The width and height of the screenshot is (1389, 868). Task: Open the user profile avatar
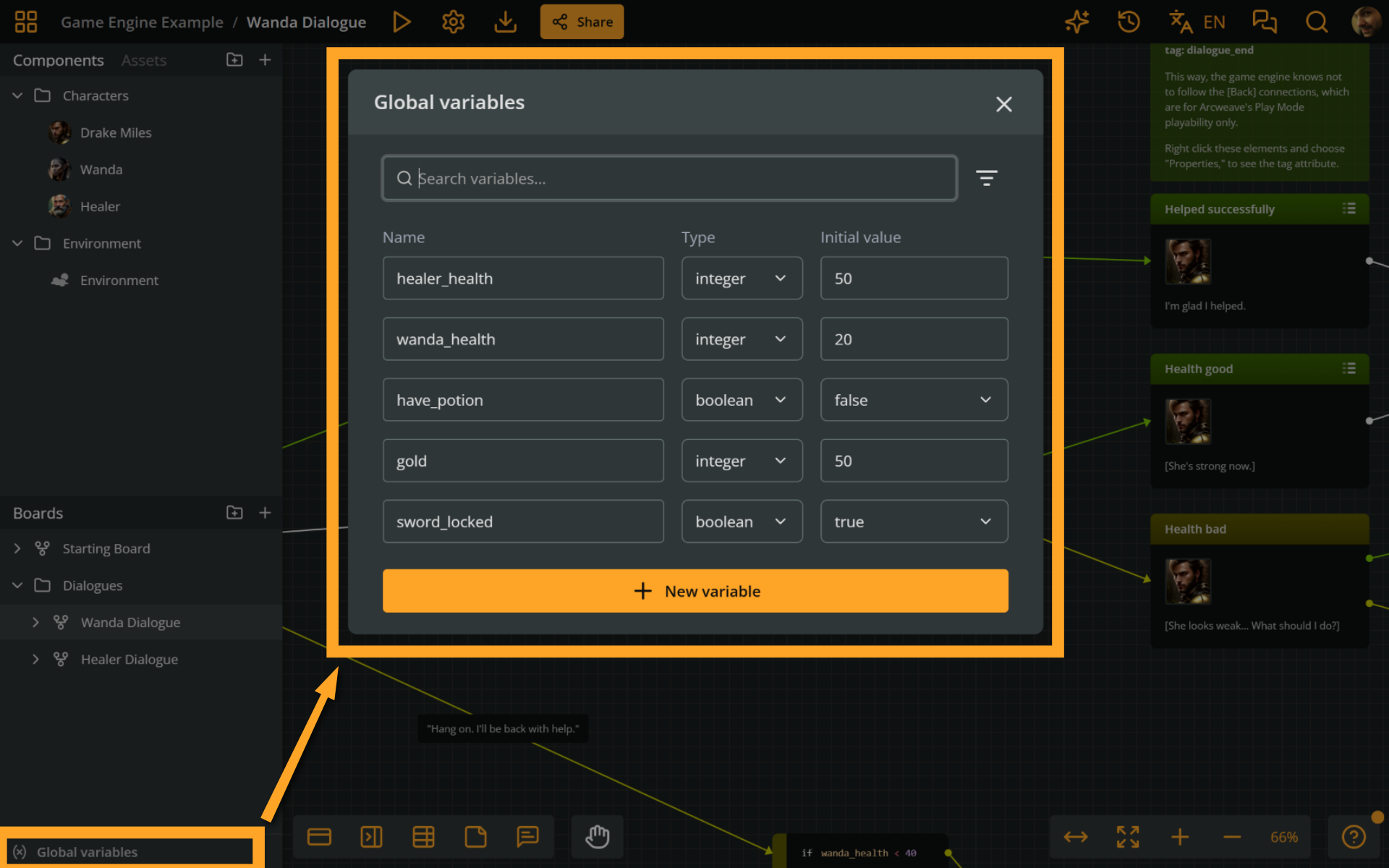pos(1366,22)
